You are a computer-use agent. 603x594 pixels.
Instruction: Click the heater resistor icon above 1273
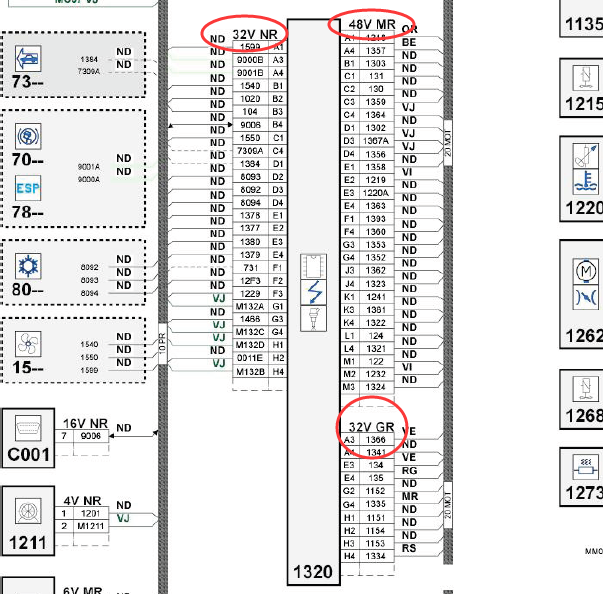(586, 467)
